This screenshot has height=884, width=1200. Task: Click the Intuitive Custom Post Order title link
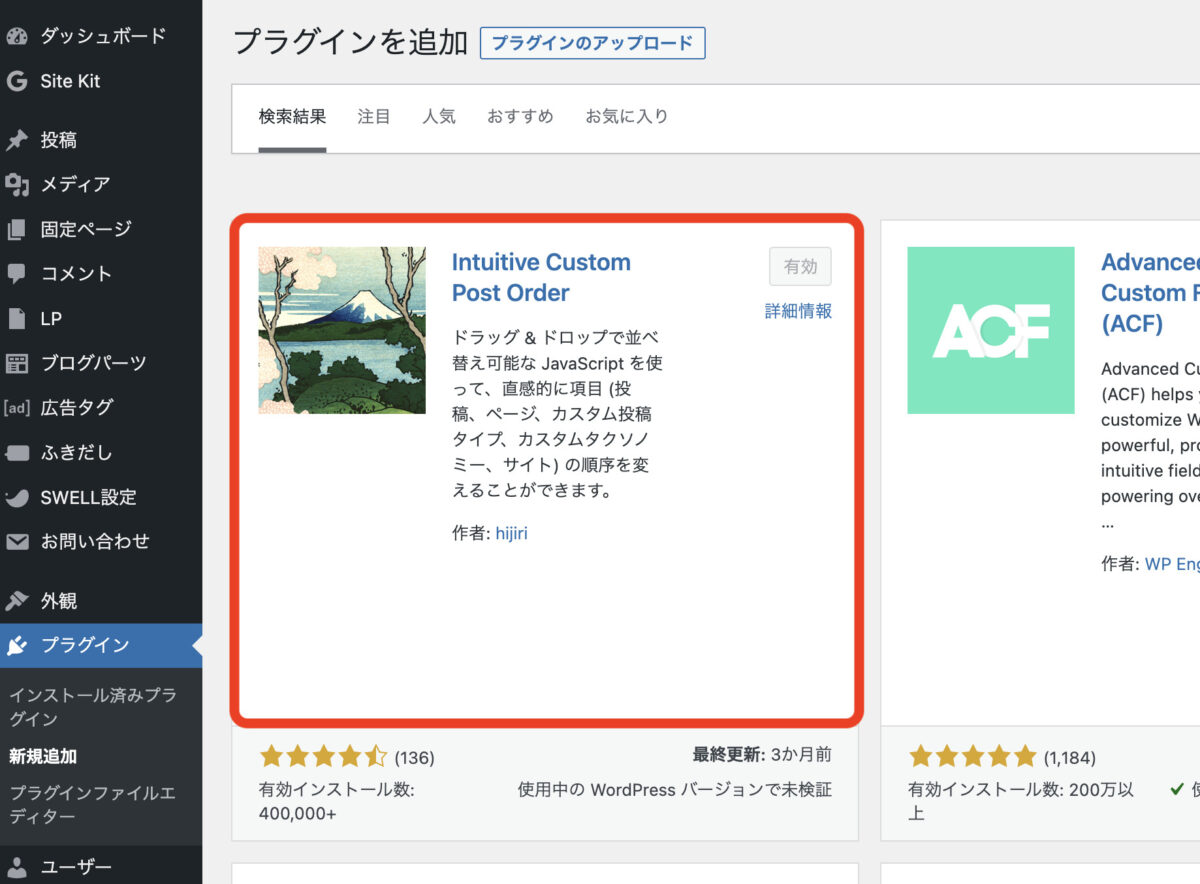tap(541, 277)
